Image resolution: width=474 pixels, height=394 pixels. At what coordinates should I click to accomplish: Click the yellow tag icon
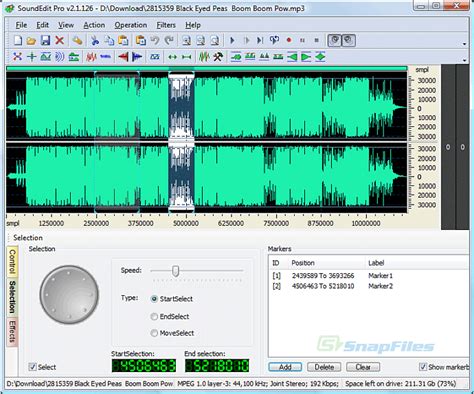click(x=77, y=41)
